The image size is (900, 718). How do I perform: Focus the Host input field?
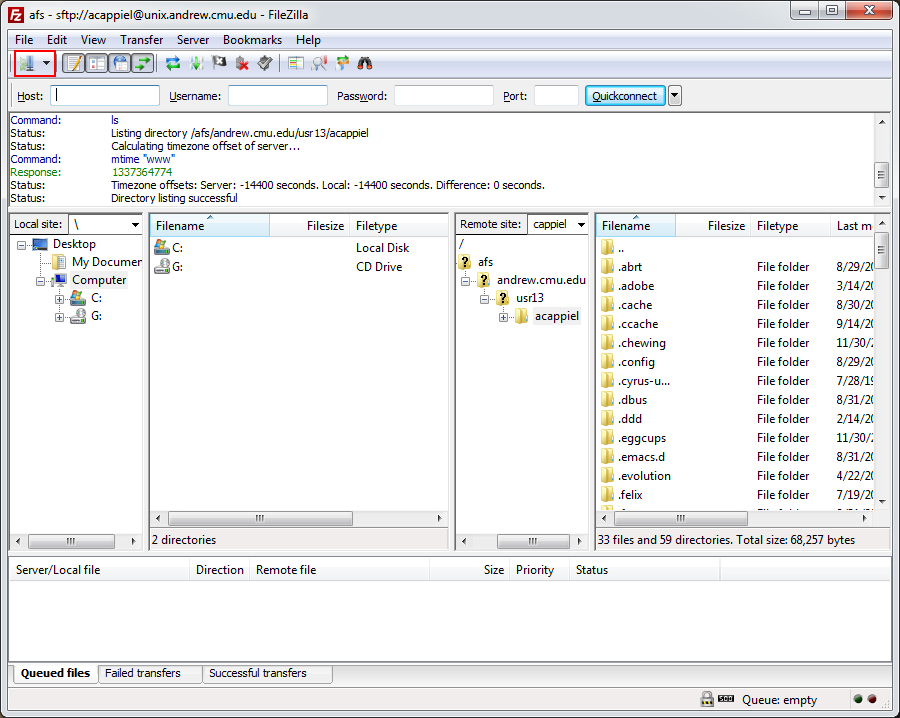tap(105, 95)
